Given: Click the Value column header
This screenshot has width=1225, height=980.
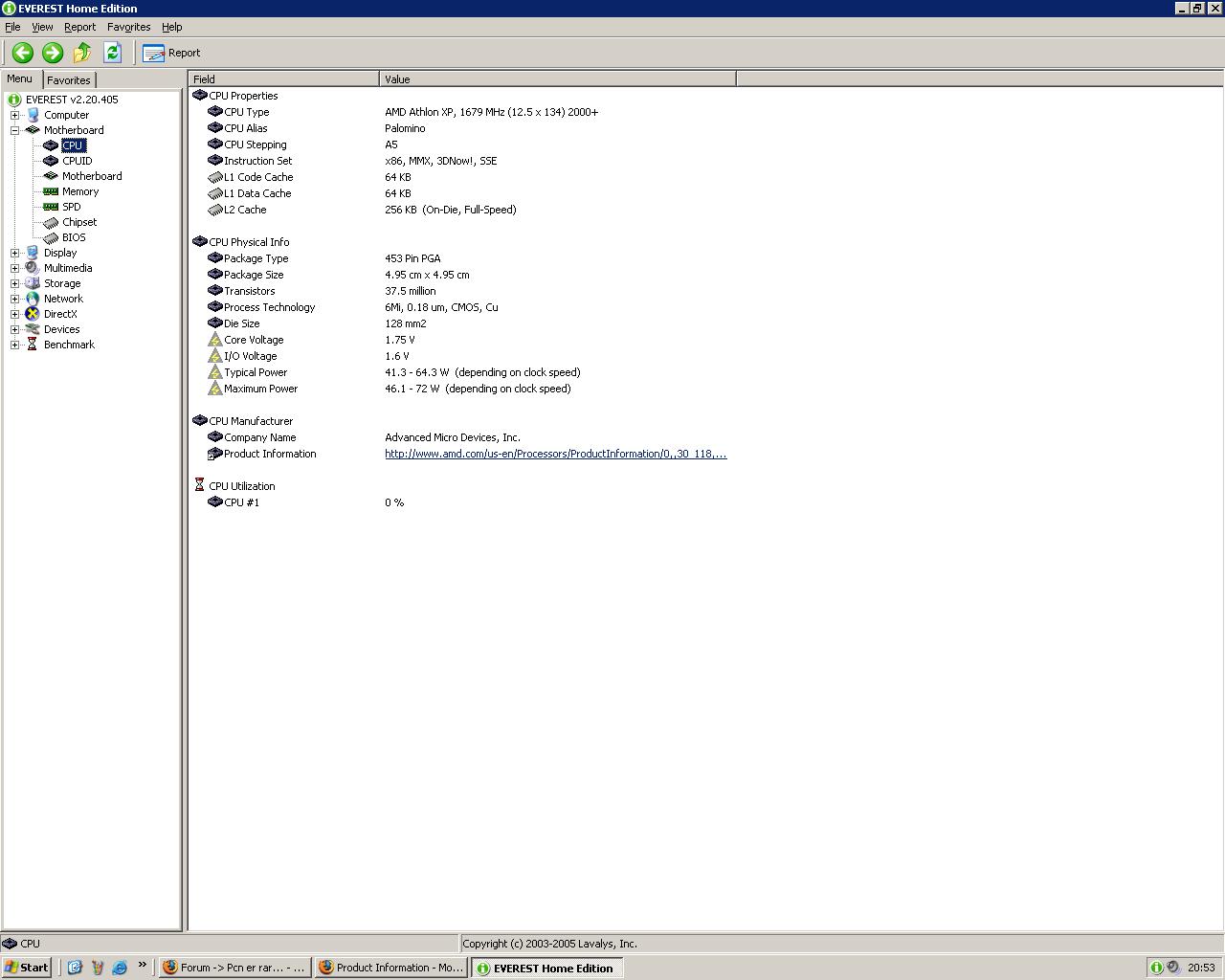Looking at the screenshot, I should [558, 79].
